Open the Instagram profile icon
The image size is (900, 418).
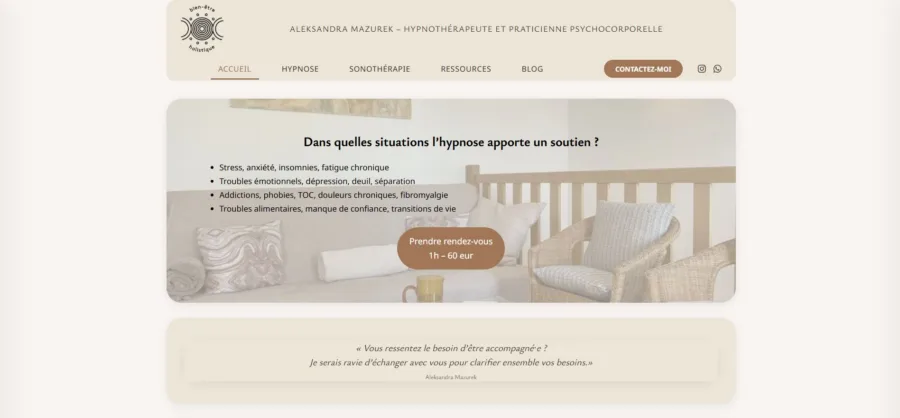coord(701,69)
